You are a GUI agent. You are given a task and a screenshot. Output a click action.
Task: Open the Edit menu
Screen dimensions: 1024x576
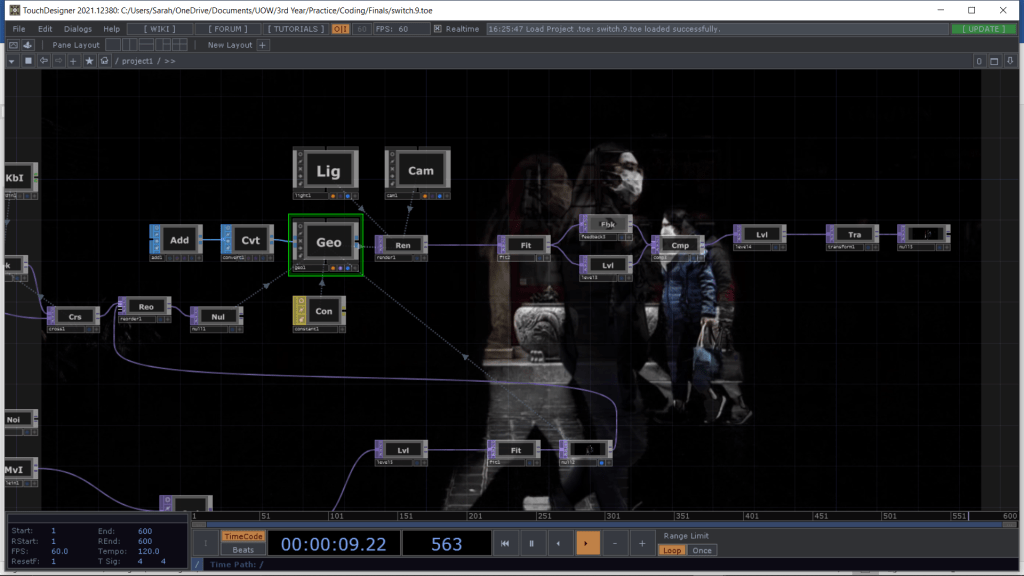(45, 29)
